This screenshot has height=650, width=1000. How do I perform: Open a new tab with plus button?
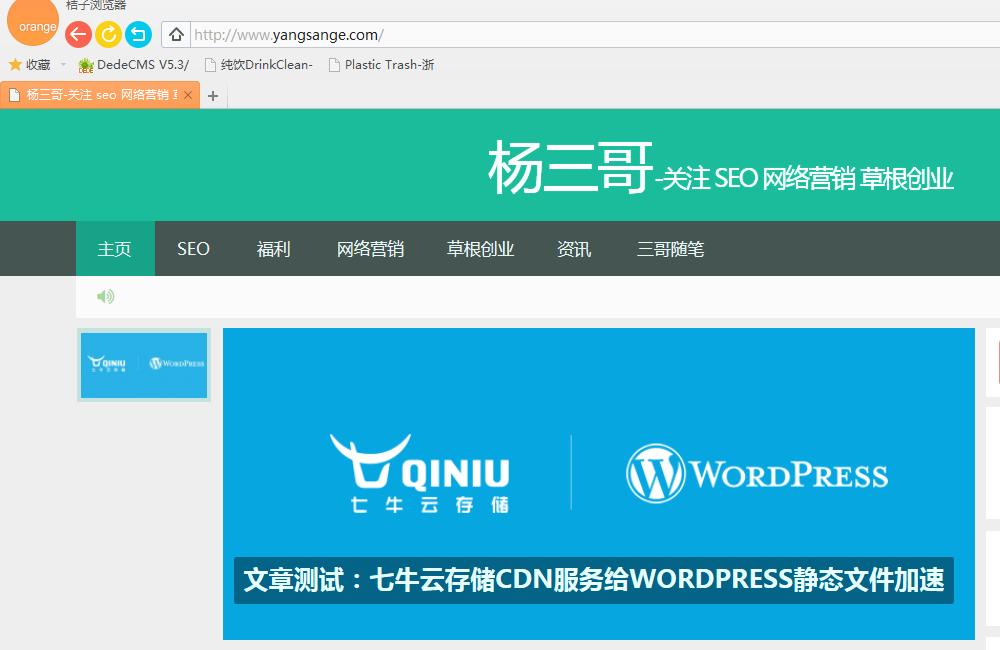click(x=213, y=96)
